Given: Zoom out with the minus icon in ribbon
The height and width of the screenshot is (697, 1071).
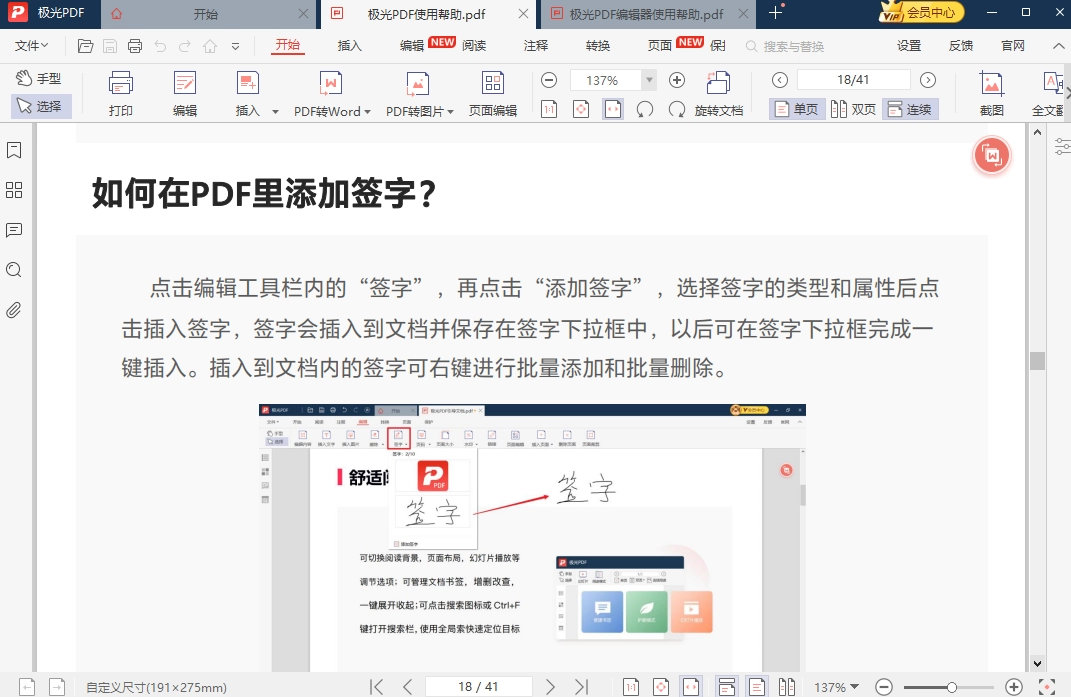Looking at the screenshot, I should coord(549,80).
